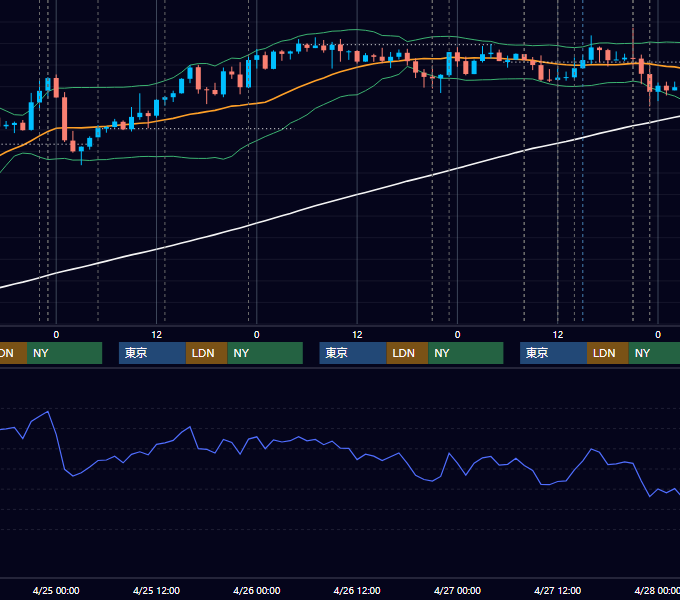
Task: Click the LDN session bar on 4/25
Action: (x=206, y=353)
